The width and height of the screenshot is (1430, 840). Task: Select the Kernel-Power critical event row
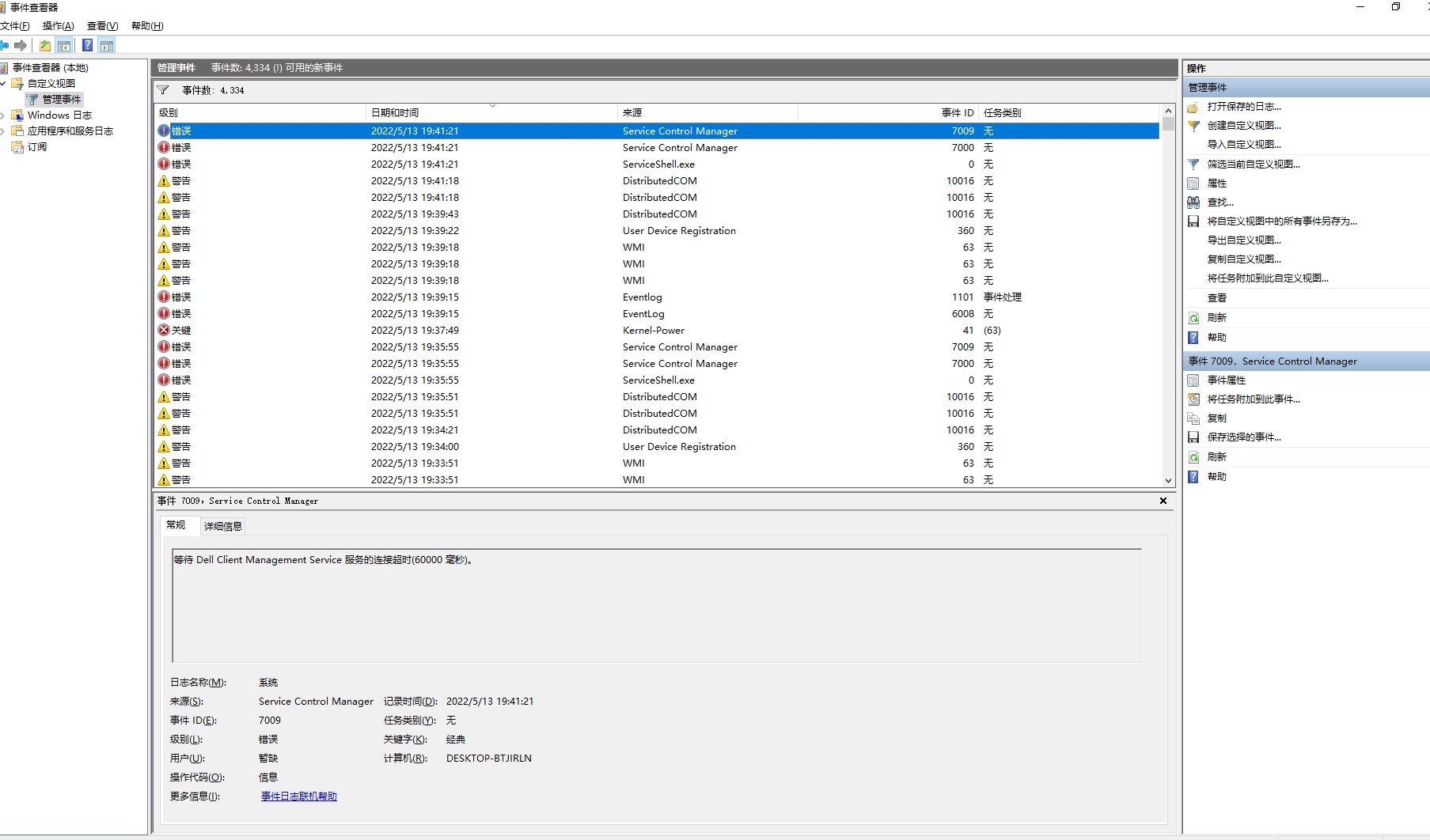[x=657, y=331]
